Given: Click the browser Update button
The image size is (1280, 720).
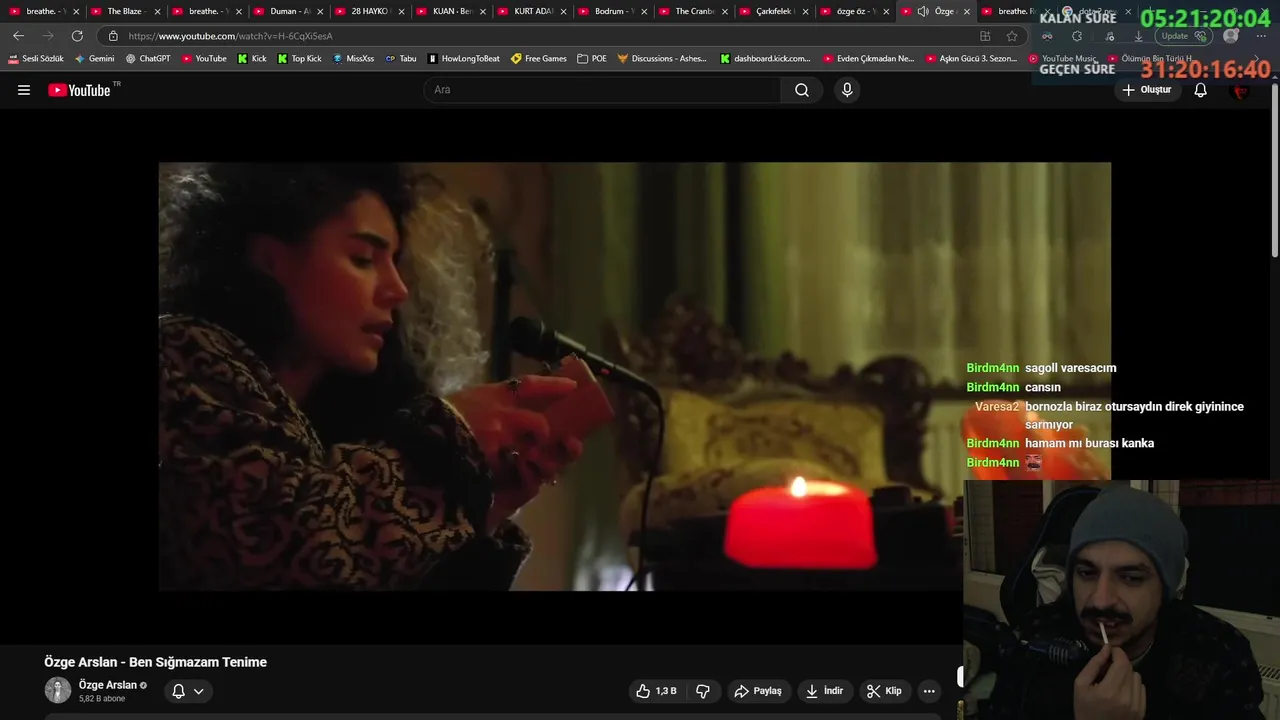Looking at the screenshot, I should tap(1184, 36).
